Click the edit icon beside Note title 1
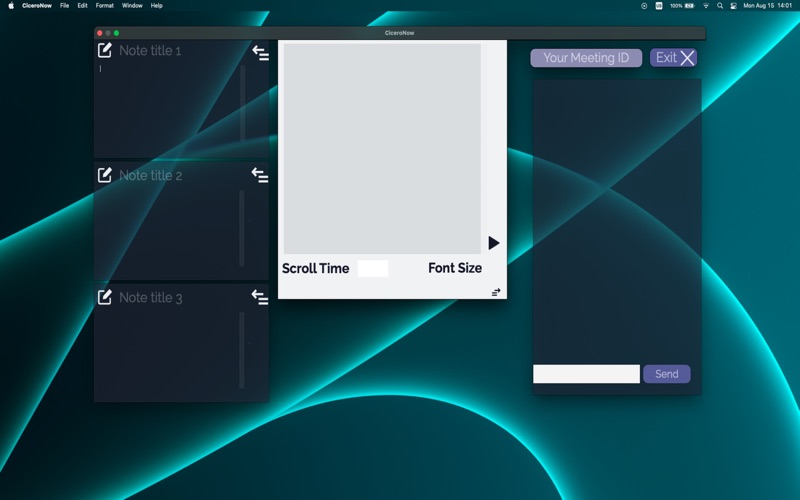 pyautogui.click(x=105, y=50)
